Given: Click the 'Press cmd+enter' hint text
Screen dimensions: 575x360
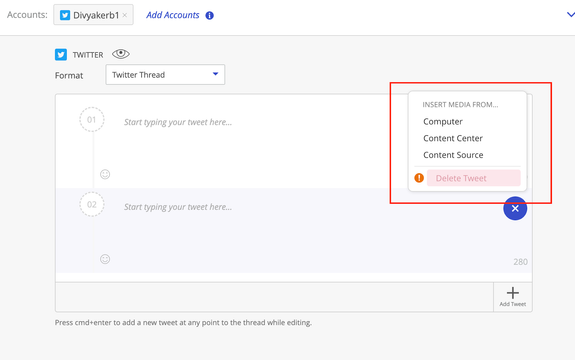Looking at the screenshot, I should coord(183,323).
